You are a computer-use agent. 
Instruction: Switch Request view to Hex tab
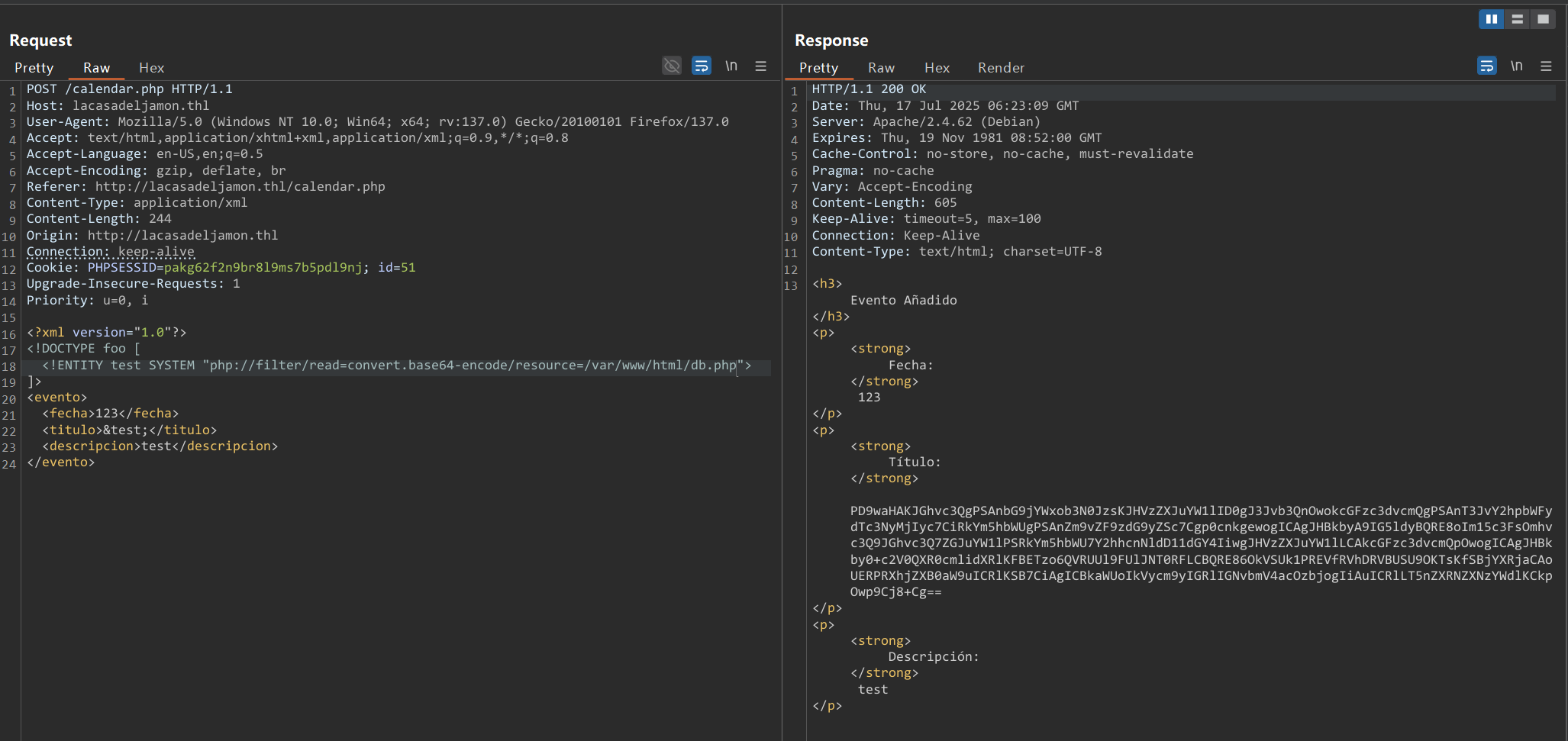pyautogui.click(x=152, y=68)
